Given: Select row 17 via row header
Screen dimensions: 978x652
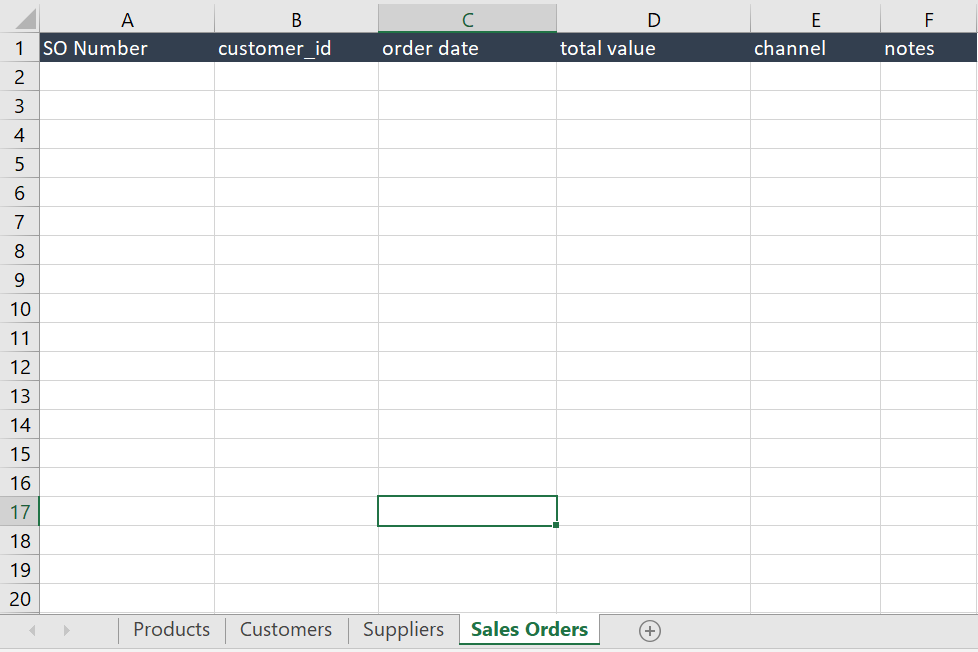Looking at the screenshot, I should coord(19,512).
